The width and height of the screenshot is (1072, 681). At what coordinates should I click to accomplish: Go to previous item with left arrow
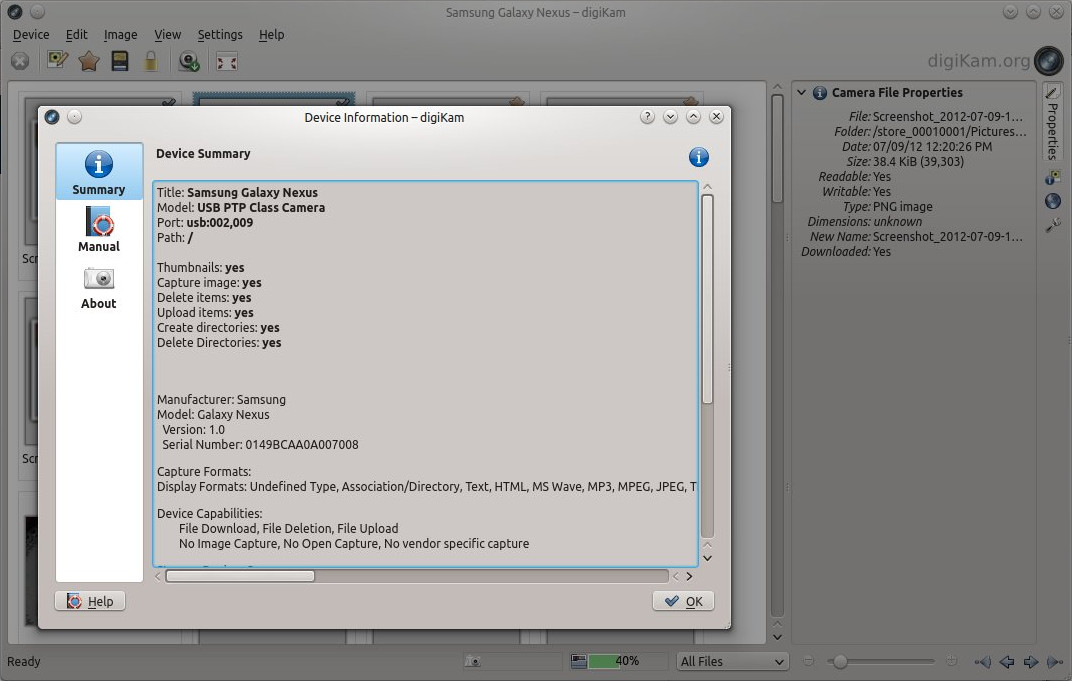(1006, 661)
